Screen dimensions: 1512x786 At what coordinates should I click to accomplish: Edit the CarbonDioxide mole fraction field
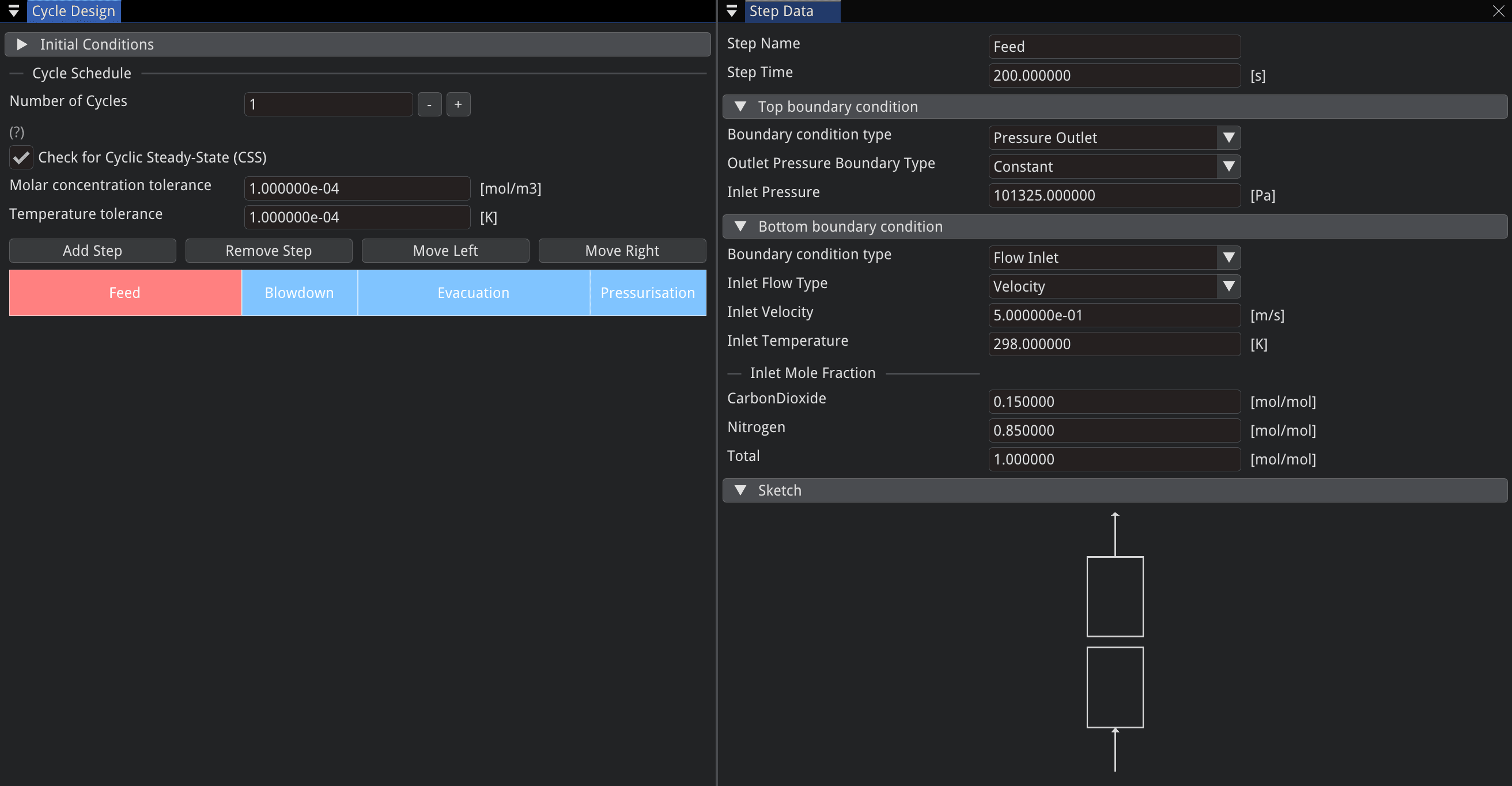tap(1114, 402)
